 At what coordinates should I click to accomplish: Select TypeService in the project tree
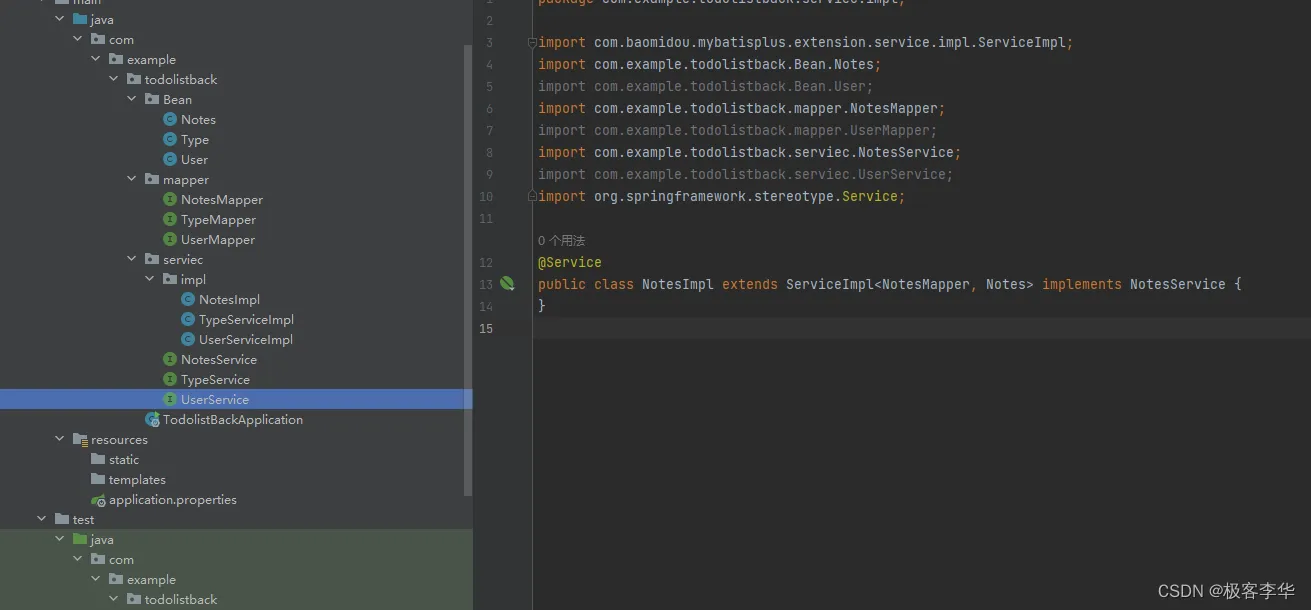pos(215,379)
